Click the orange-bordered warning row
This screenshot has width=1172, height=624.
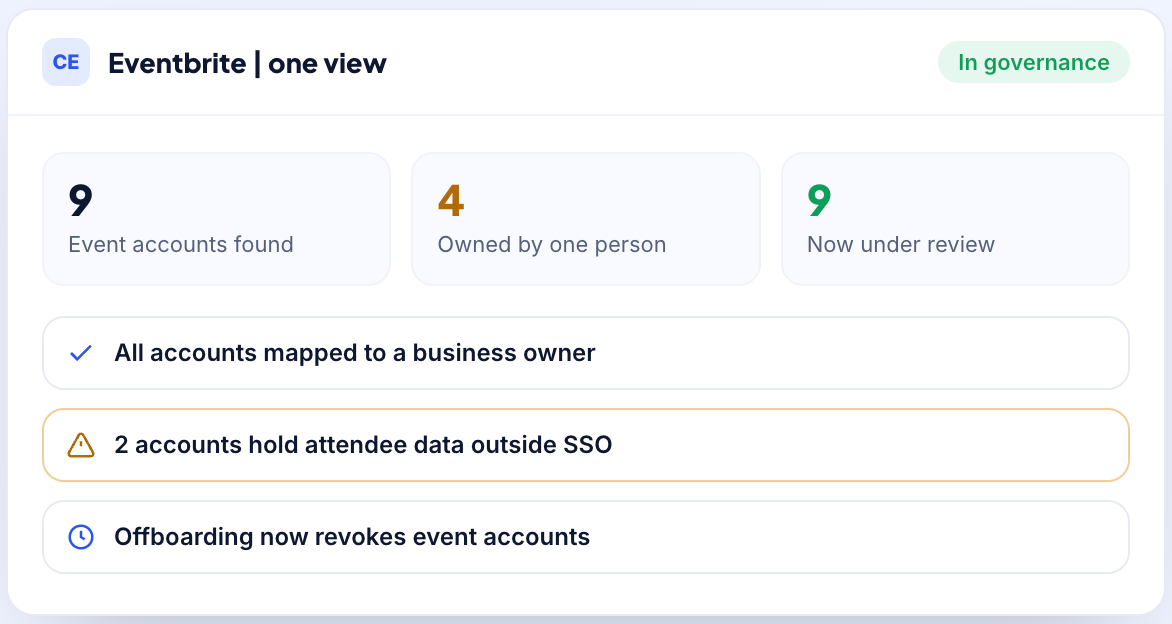point(586,445)
